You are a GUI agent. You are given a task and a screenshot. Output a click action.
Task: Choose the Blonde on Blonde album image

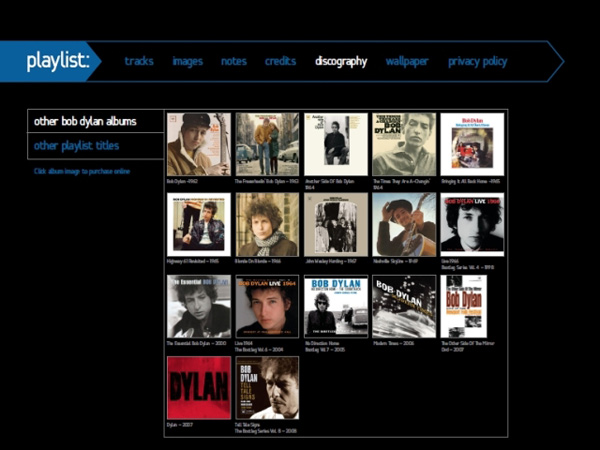(x=267, y=225)
